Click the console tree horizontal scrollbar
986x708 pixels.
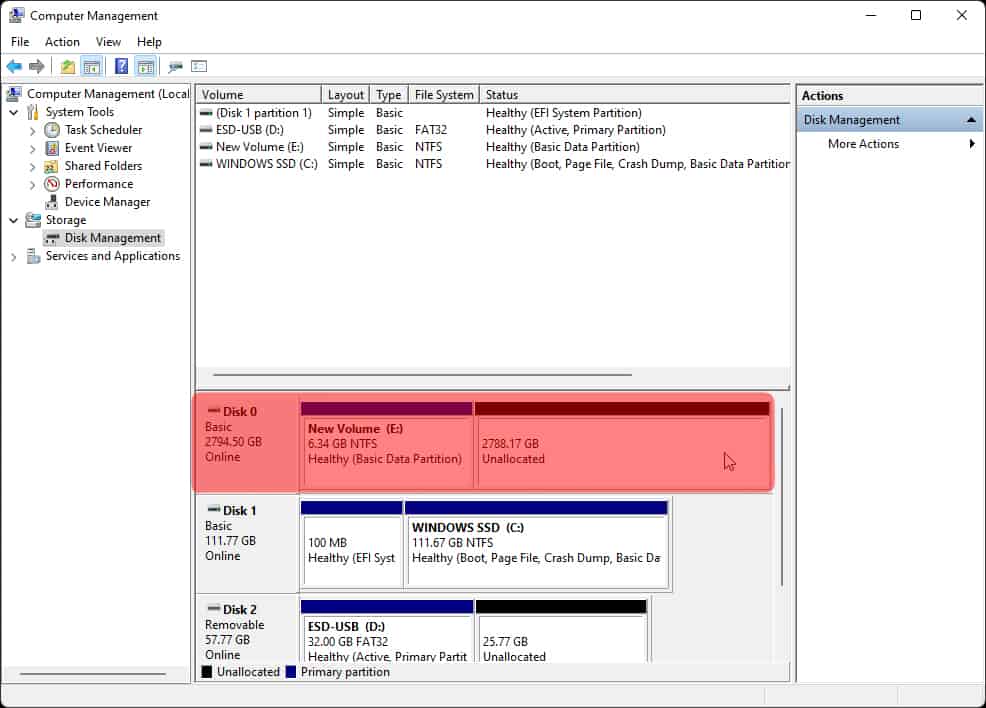pyautogui.click(x=92, y=674)
